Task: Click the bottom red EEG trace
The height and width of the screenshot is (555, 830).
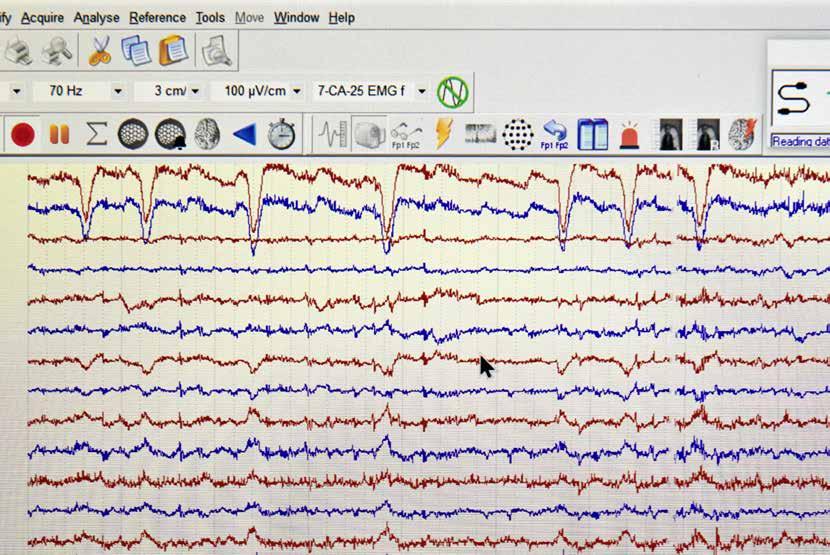Action: [429, 541]
